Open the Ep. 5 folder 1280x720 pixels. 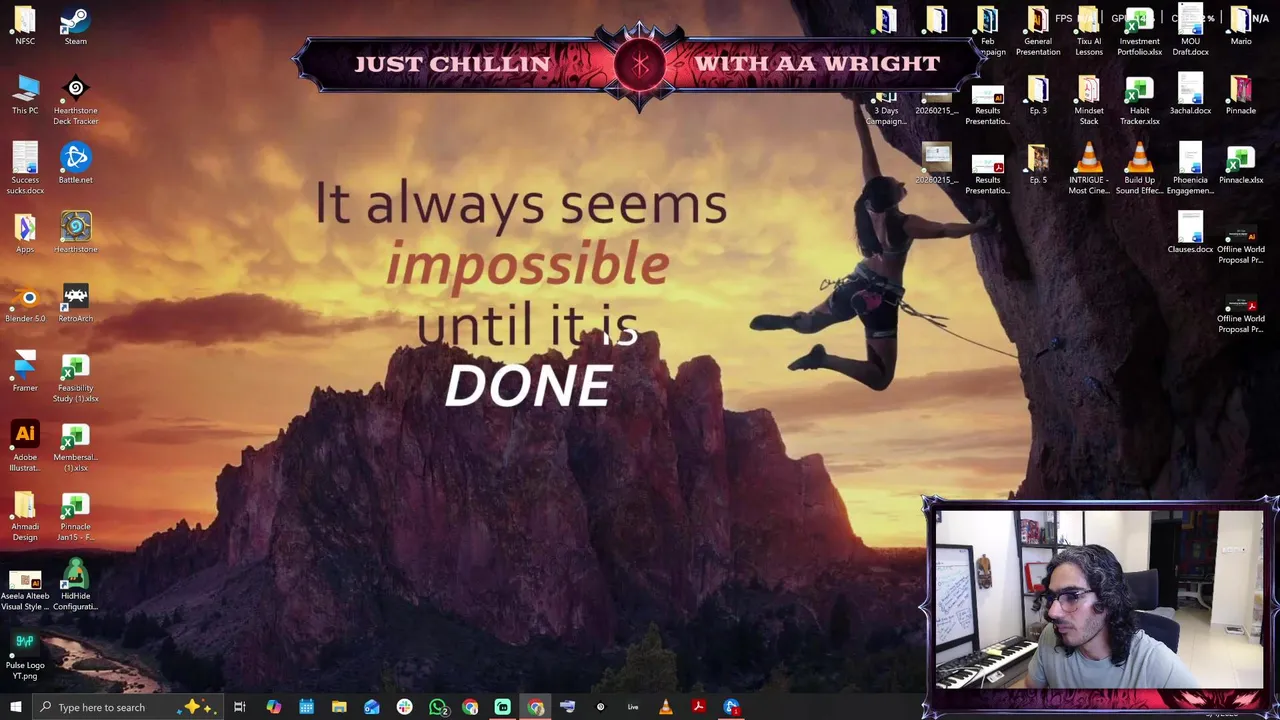tap(1038, 164)
